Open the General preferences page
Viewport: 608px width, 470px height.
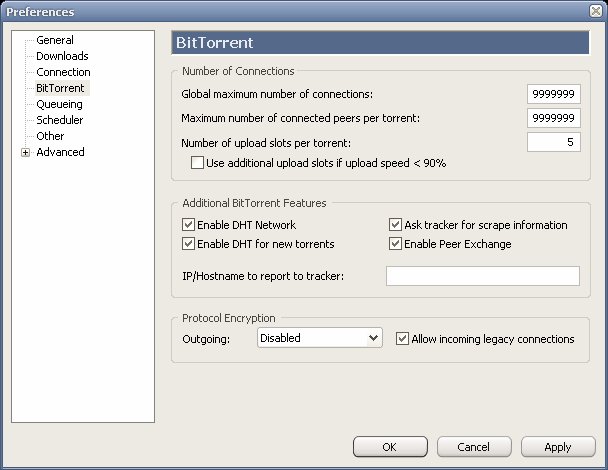point(55,40)
